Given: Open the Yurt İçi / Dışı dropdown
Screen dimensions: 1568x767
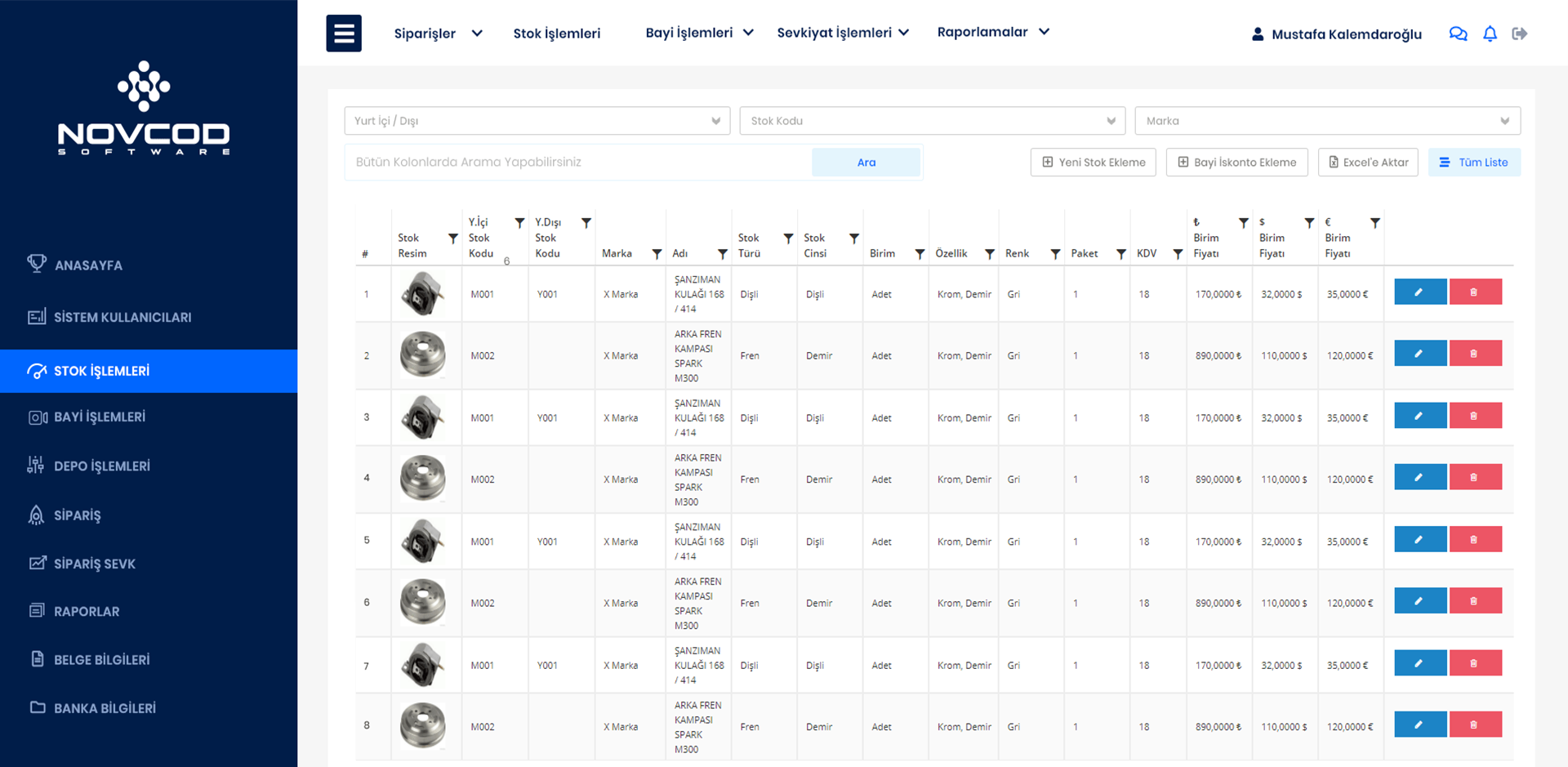Looking at the screenshot, I should tap(537, 121).
